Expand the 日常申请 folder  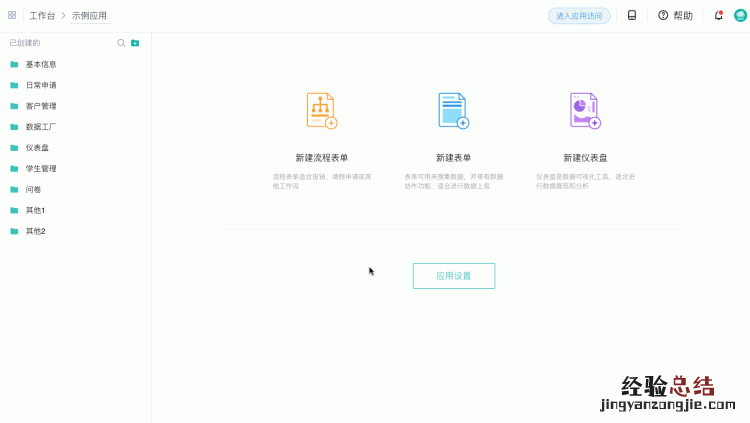click(41, 85)
